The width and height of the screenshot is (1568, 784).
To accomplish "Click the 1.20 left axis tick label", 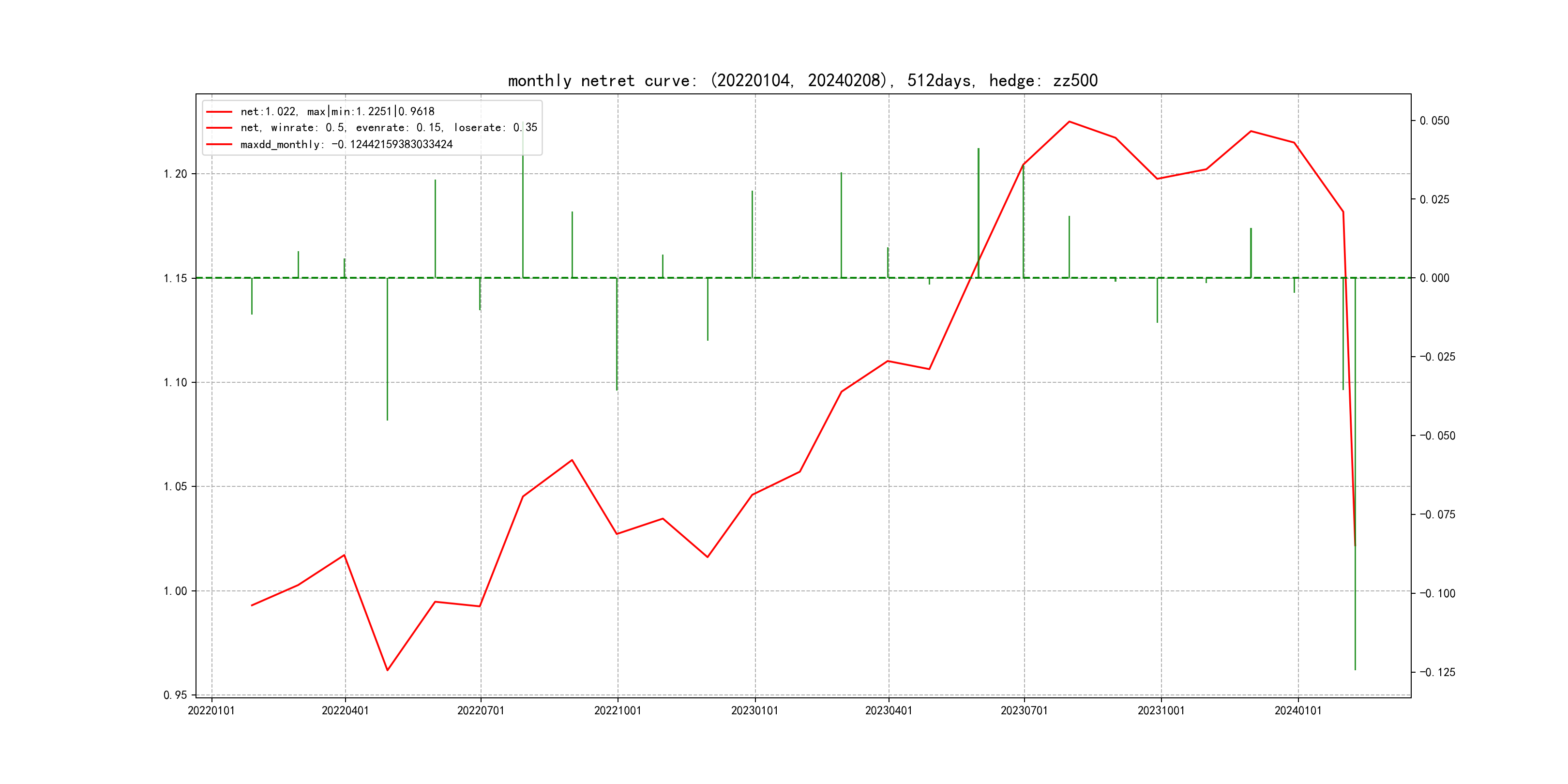I will click(175, 174).
